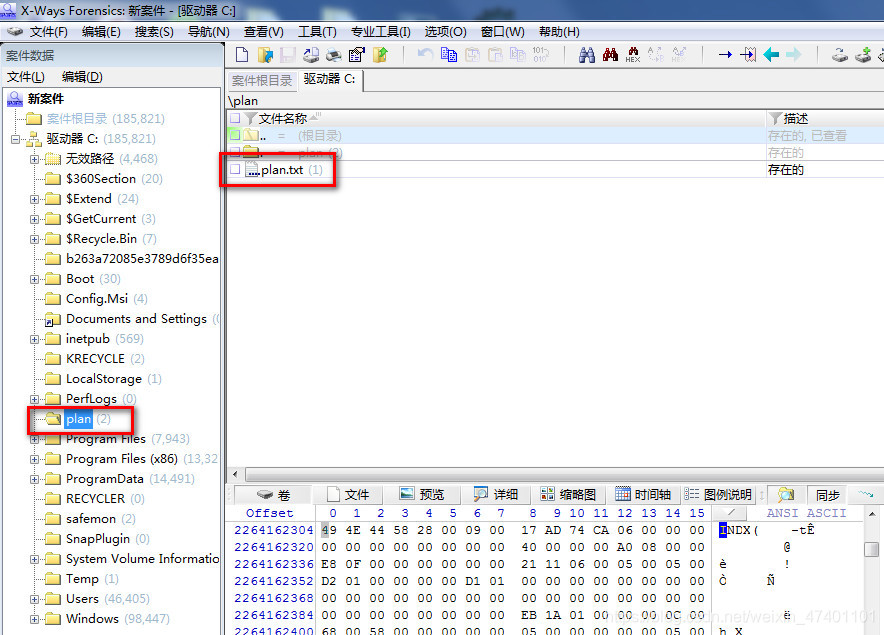Click the wavy line icon after 同步
Screen dimensions: 884x635
coord(865,494)
